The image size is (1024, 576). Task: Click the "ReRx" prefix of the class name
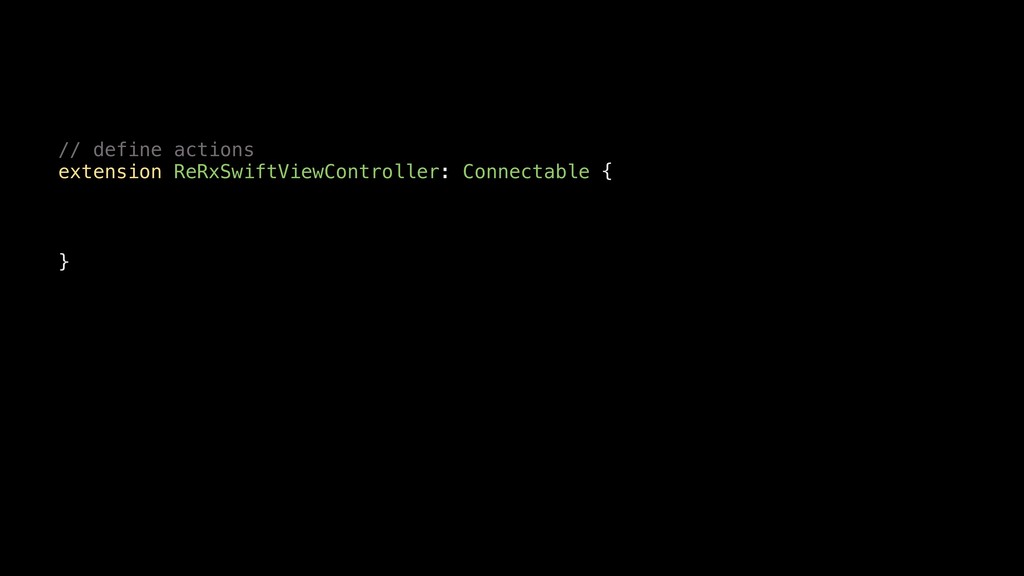[197, 172]
